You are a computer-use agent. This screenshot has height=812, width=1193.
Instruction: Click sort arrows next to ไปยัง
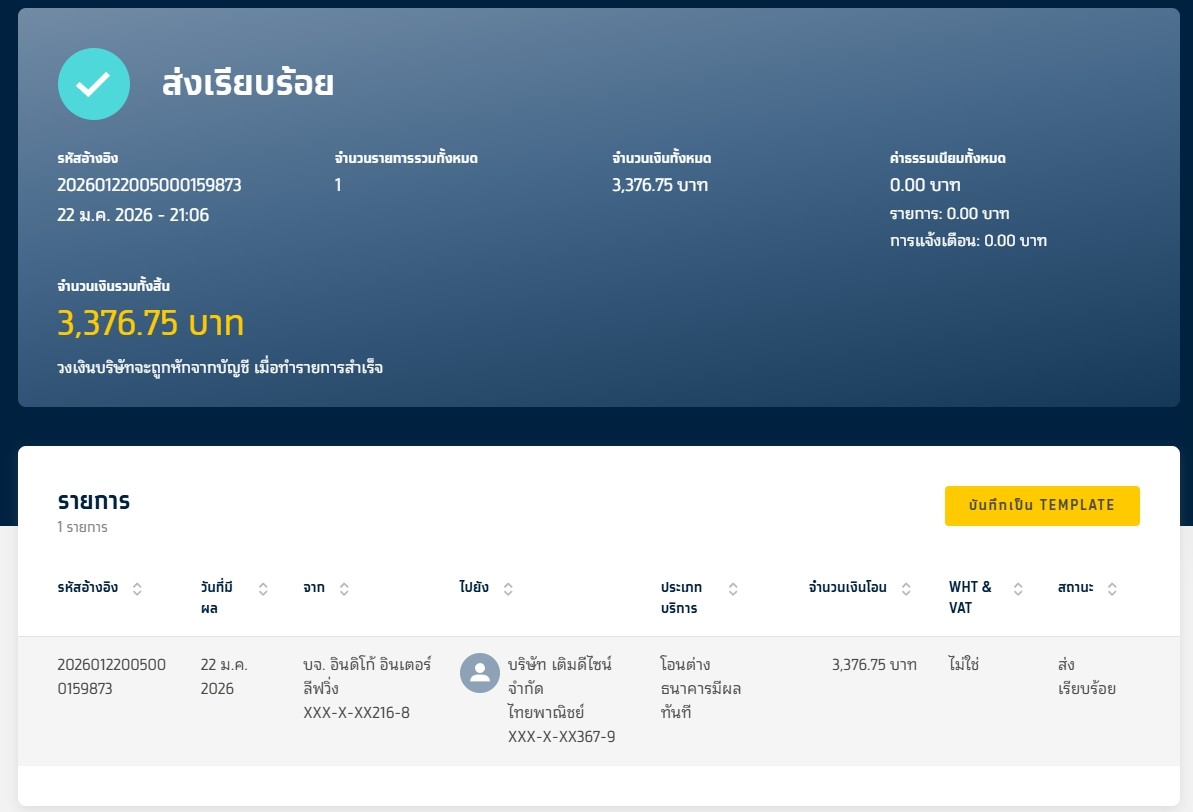tap(508, 589)
